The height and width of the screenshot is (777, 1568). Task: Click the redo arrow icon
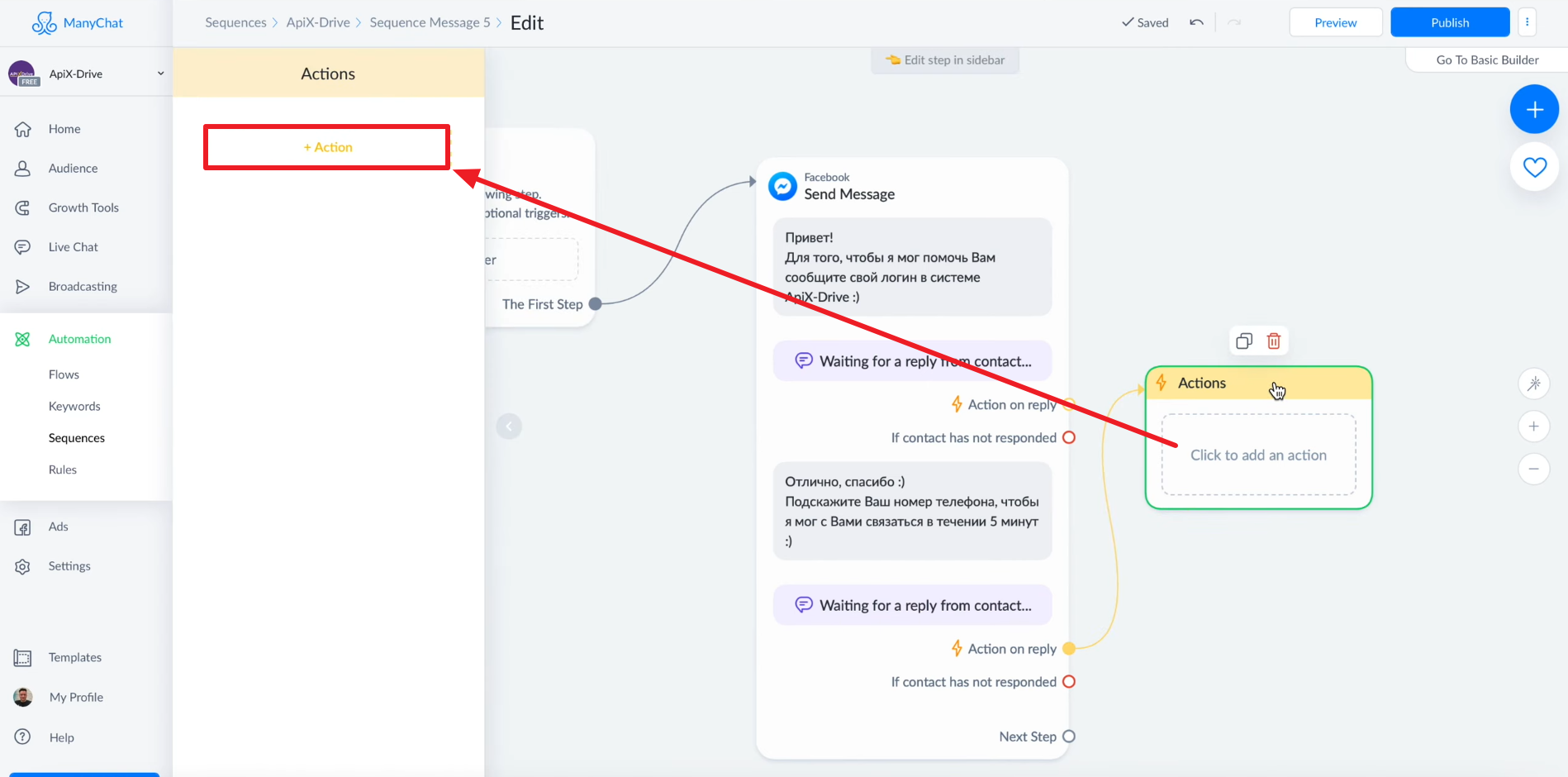click(x=1234, y=22)
